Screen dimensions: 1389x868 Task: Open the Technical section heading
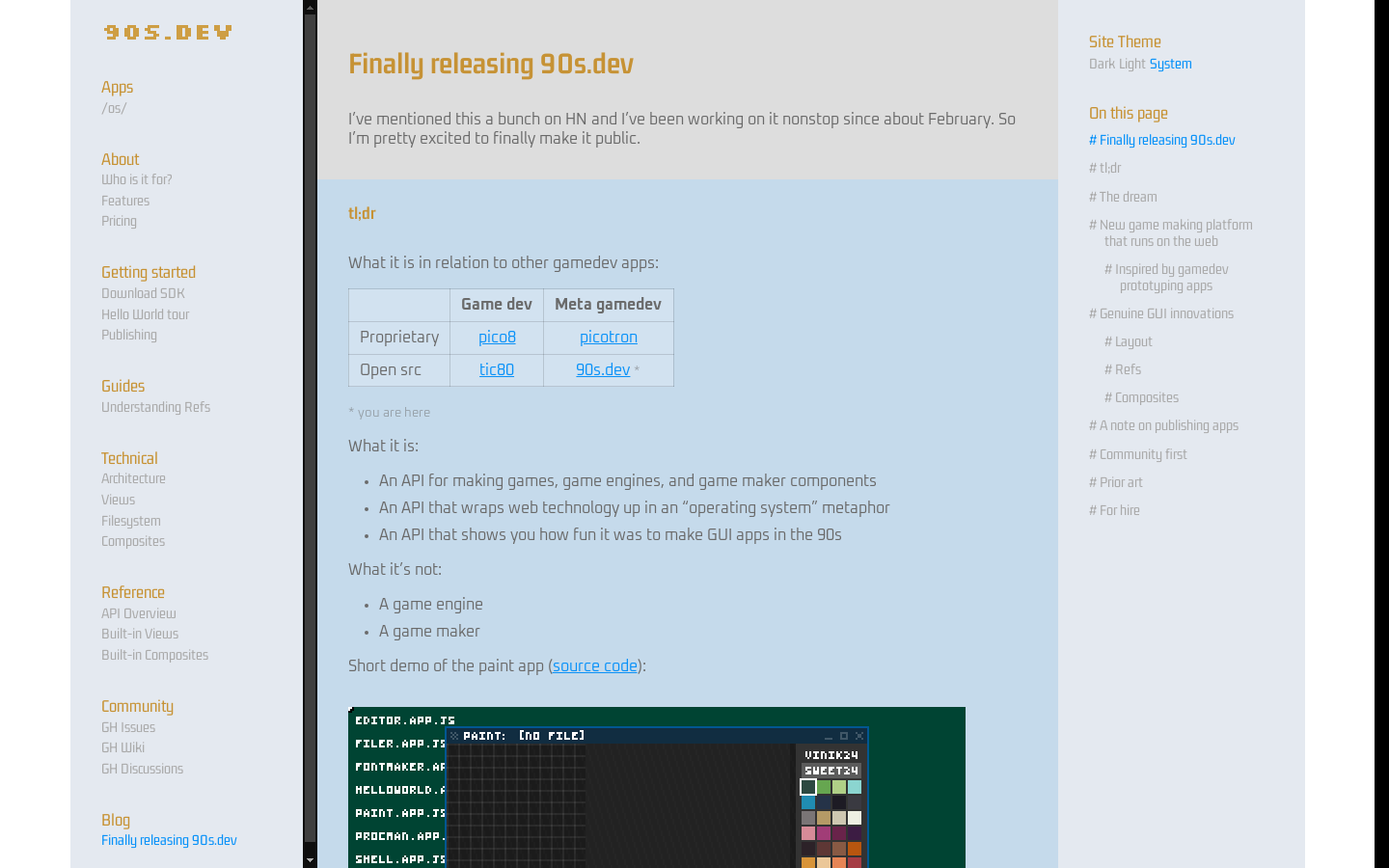(129, 458)
